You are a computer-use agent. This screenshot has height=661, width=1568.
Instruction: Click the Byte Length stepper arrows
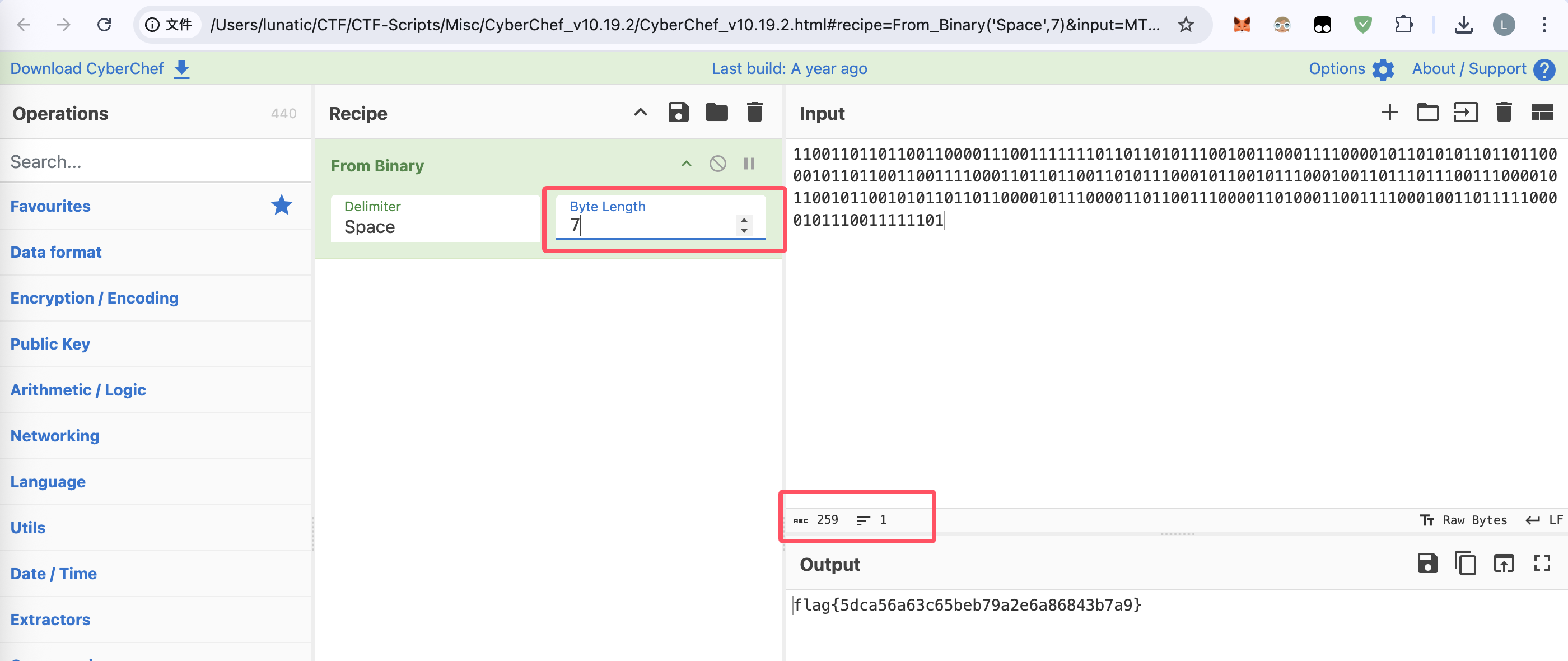[744, 225]
